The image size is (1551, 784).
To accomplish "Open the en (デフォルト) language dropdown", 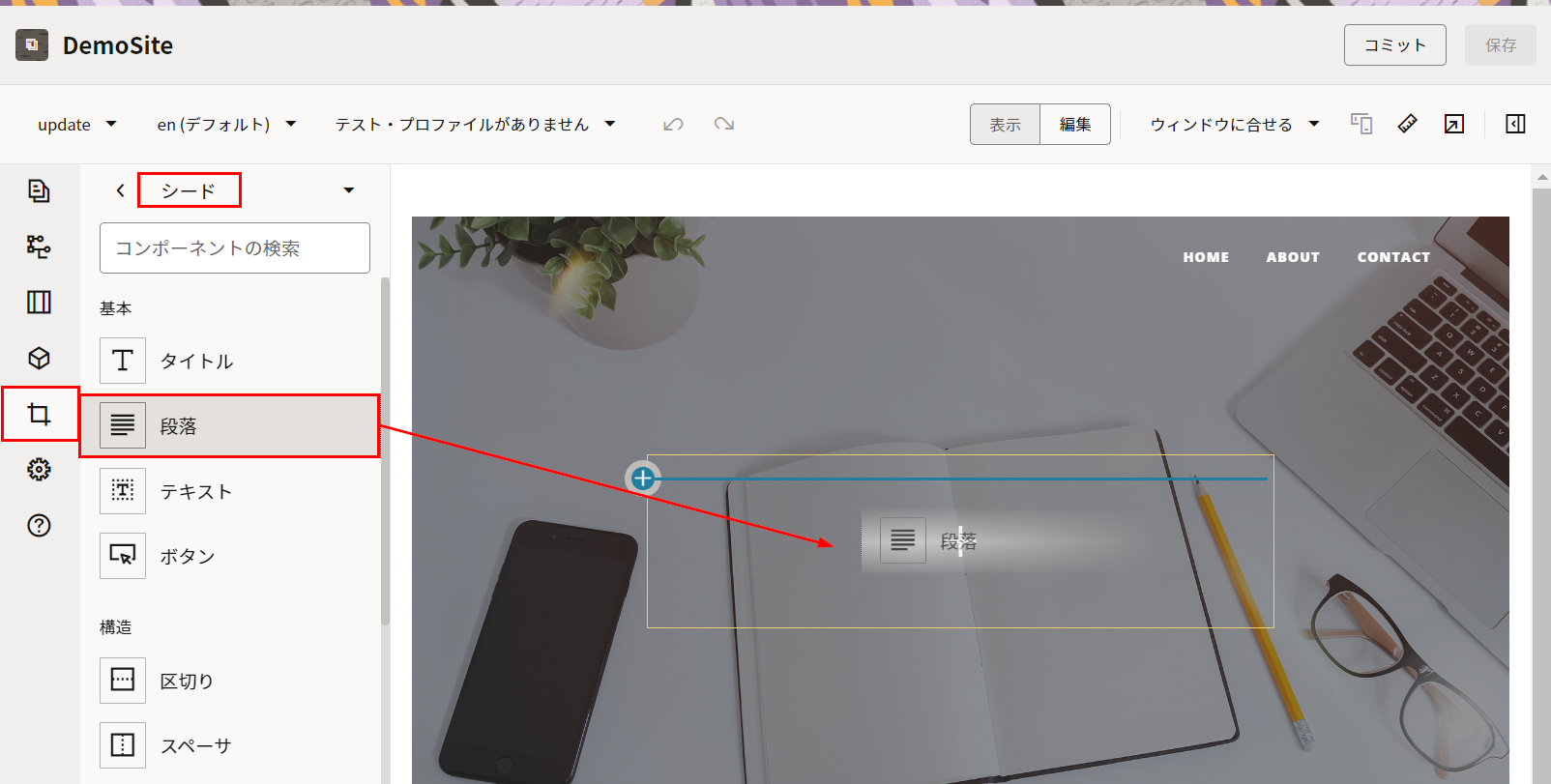I will pyautogui.click(x=226, y=124).
